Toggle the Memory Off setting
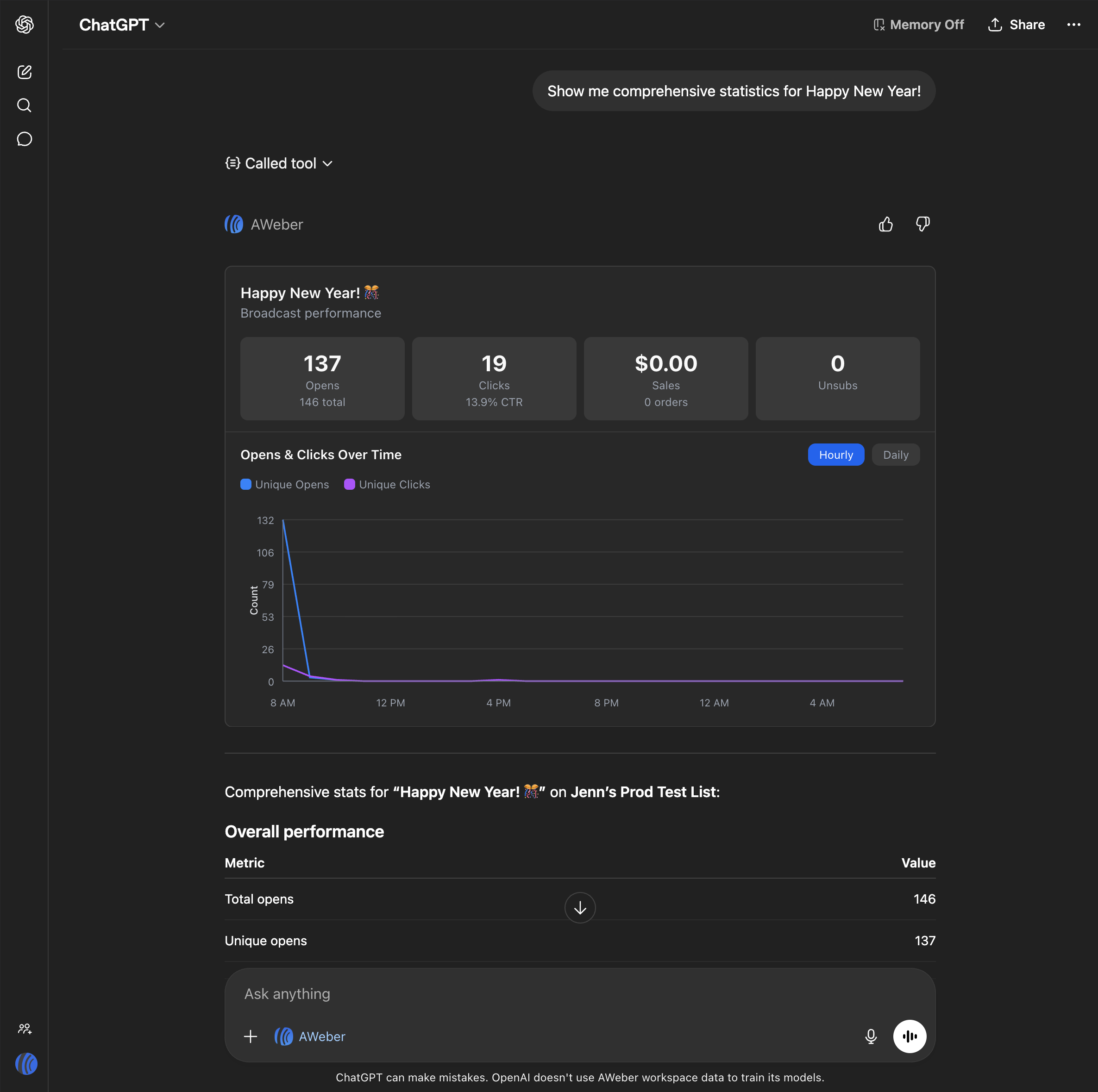Screen dimensions: 1098x1092 pos(918,25)
